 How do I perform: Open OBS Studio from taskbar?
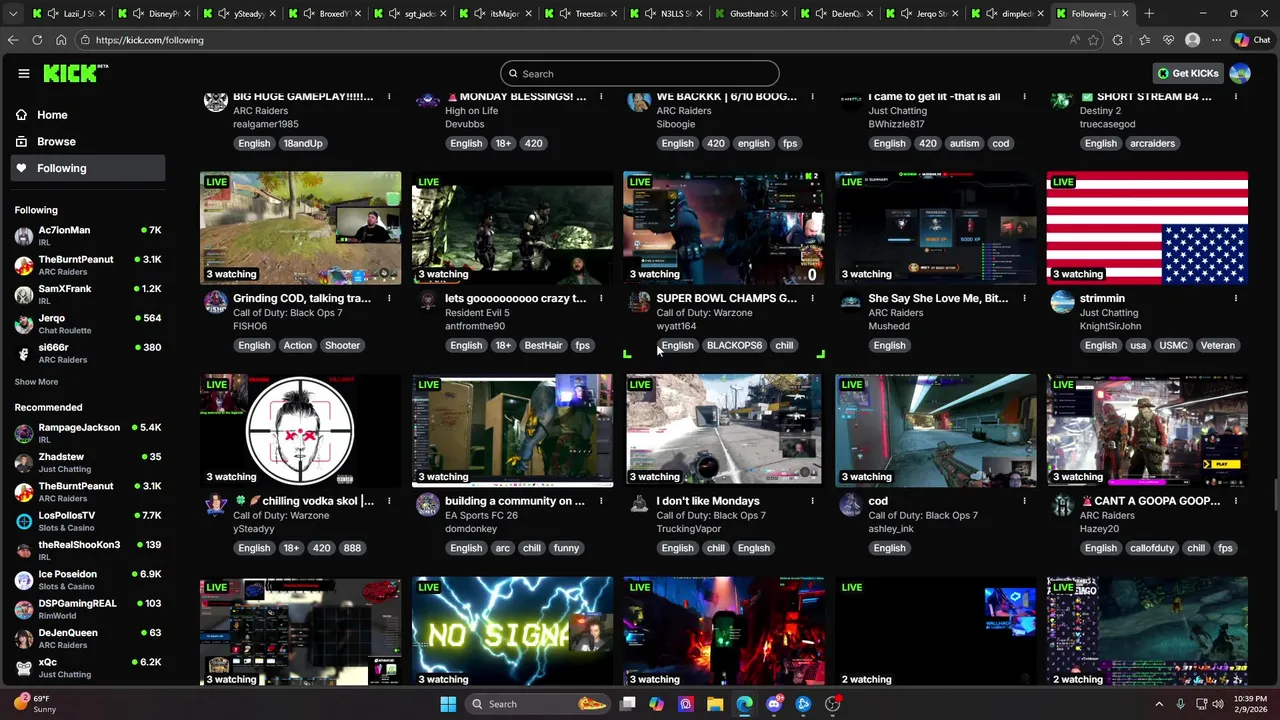tap(832, 704)
